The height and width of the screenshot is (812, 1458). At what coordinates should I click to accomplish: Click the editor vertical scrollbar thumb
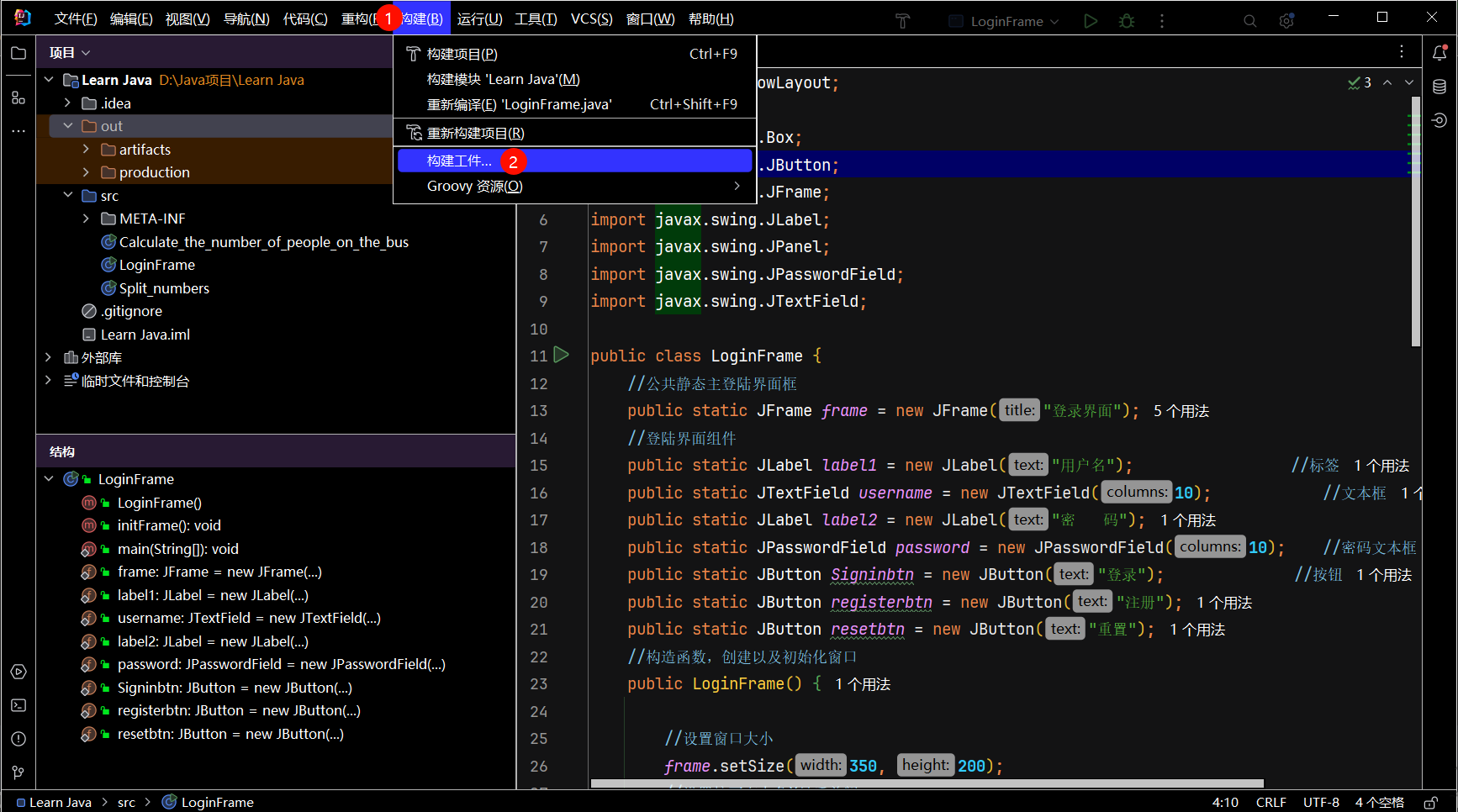tap(1416, 221)
